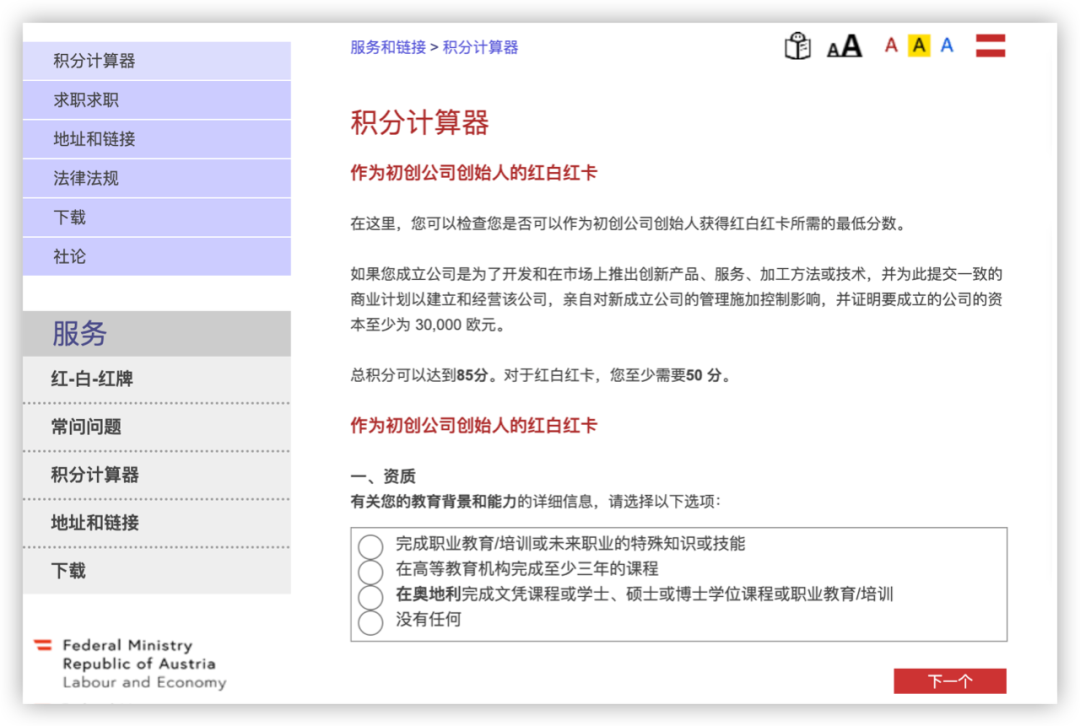Click the 一、资质 section heading

click(383, 476)
